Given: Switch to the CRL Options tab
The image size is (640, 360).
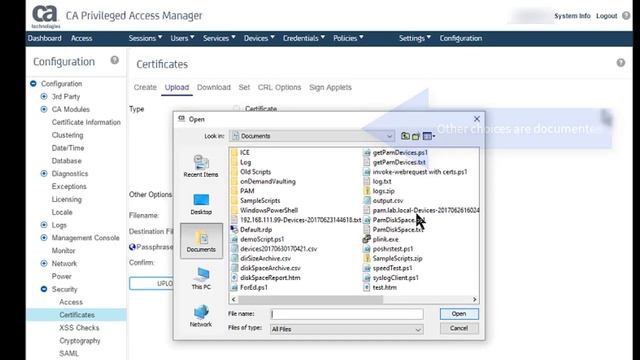Looking at the screenshot, I should pyautogui.click(x=279, y=87).
